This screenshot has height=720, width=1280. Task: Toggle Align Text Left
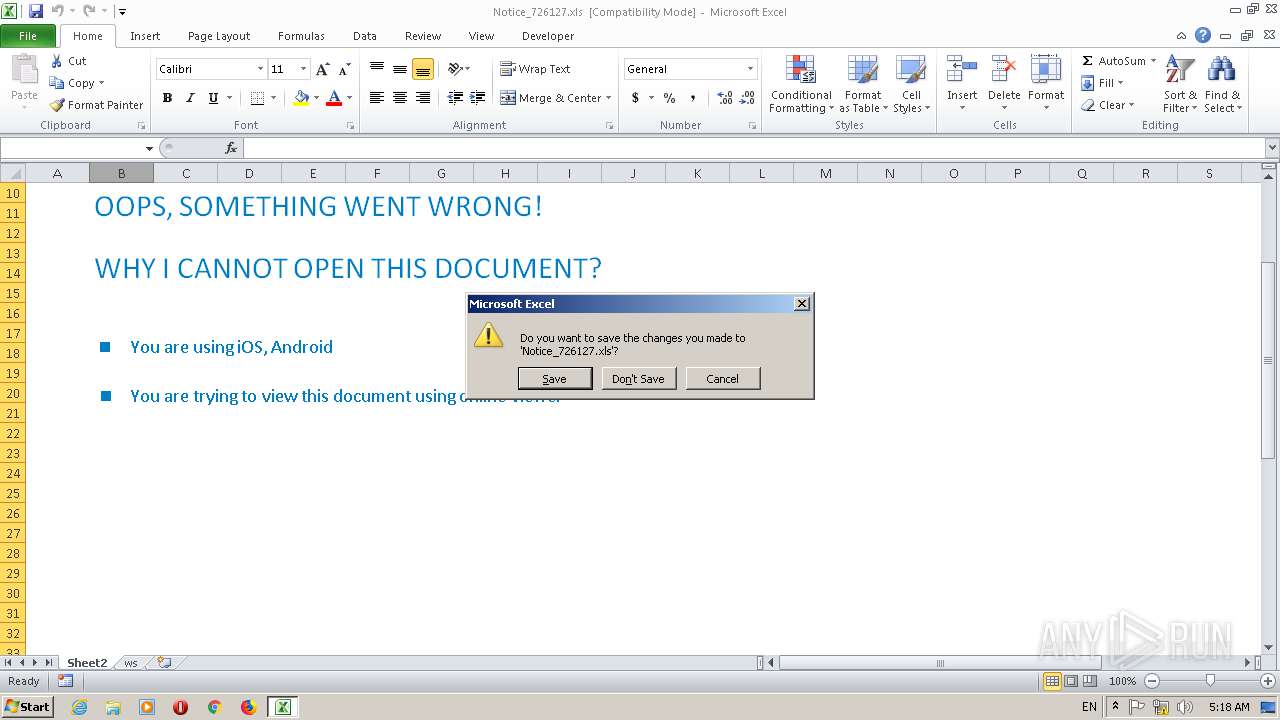coord(377,98)
